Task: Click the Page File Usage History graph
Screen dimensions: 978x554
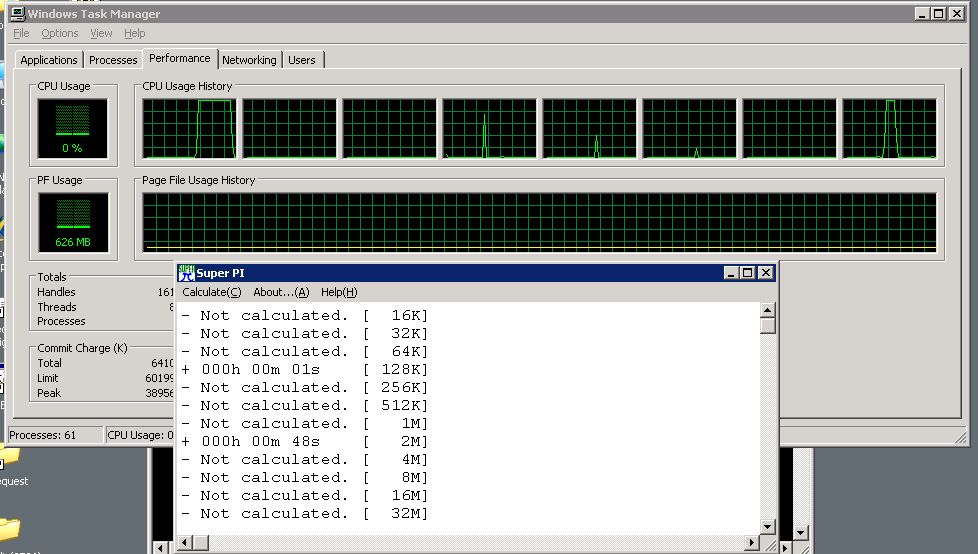Action: click(x=539, y=222)
